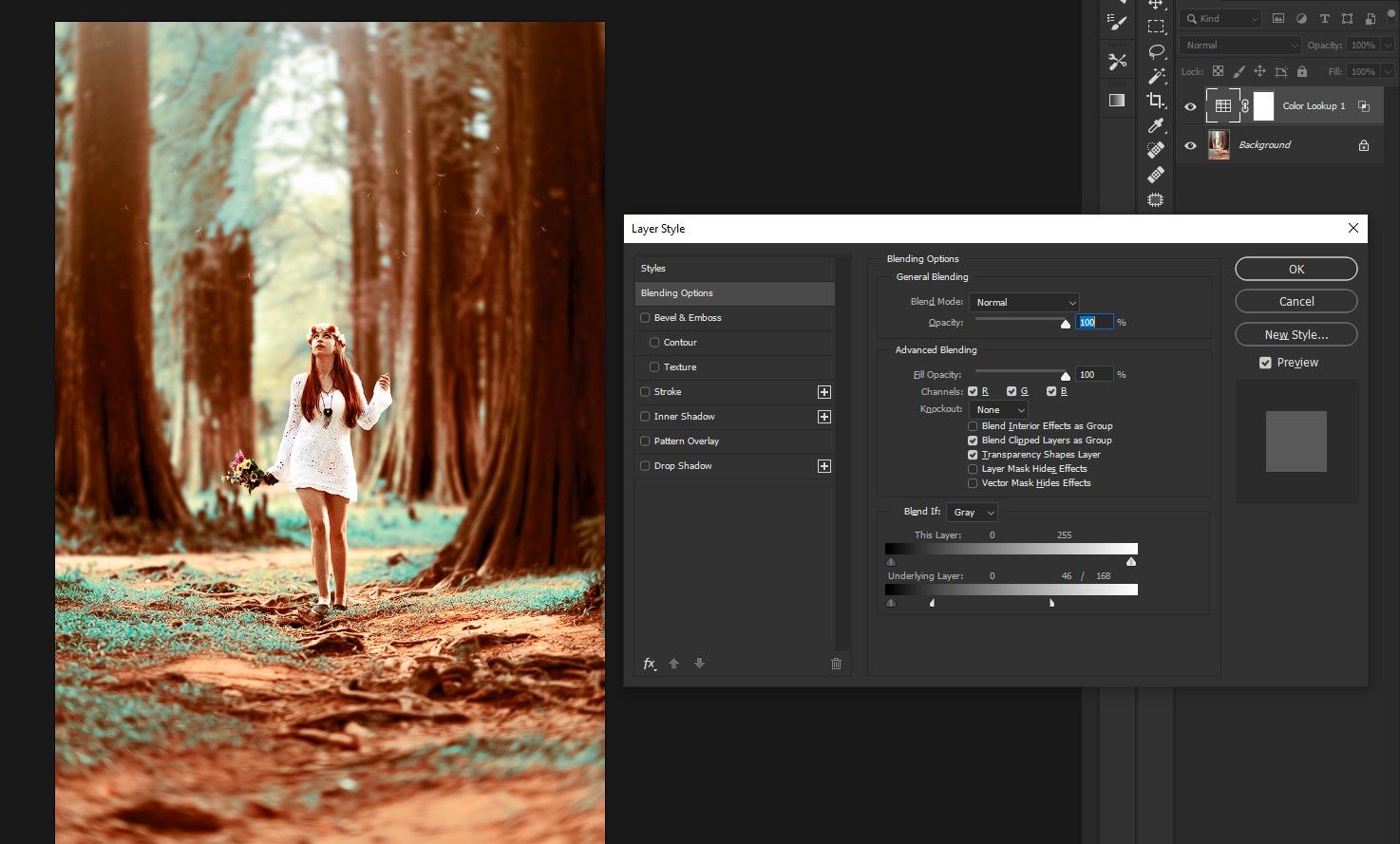Open the Blend If Gray dropdown
This screenshot has width=1400, height=844.
point(973,513)
